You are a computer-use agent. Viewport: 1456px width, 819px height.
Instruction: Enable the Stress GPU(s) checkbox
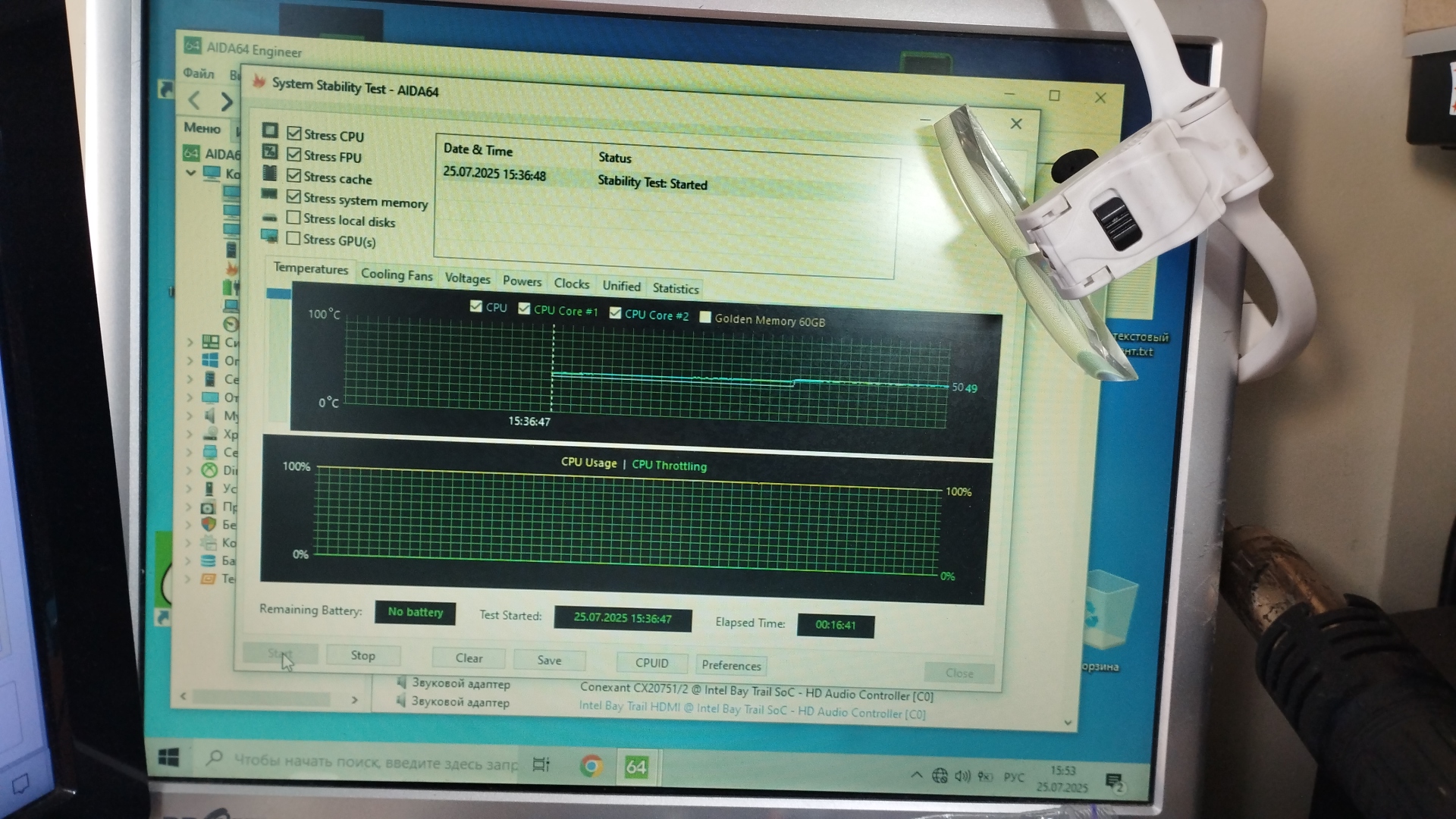point(293,238)
